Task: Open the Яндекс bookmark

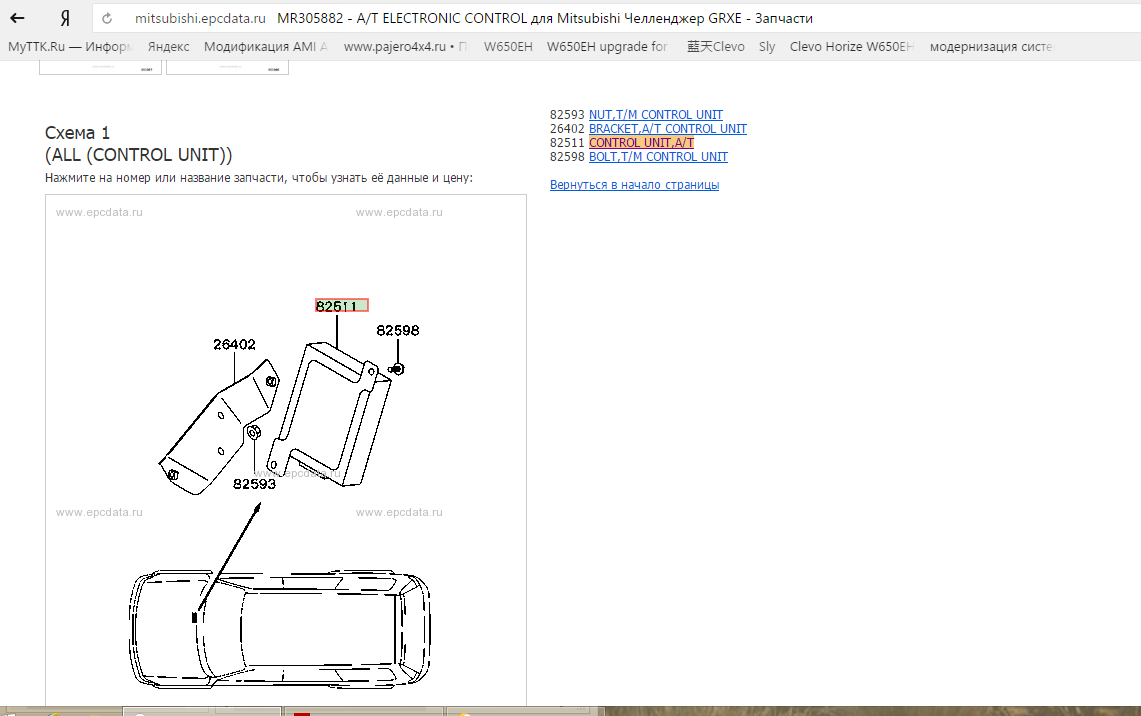Action: pos(168,47)
